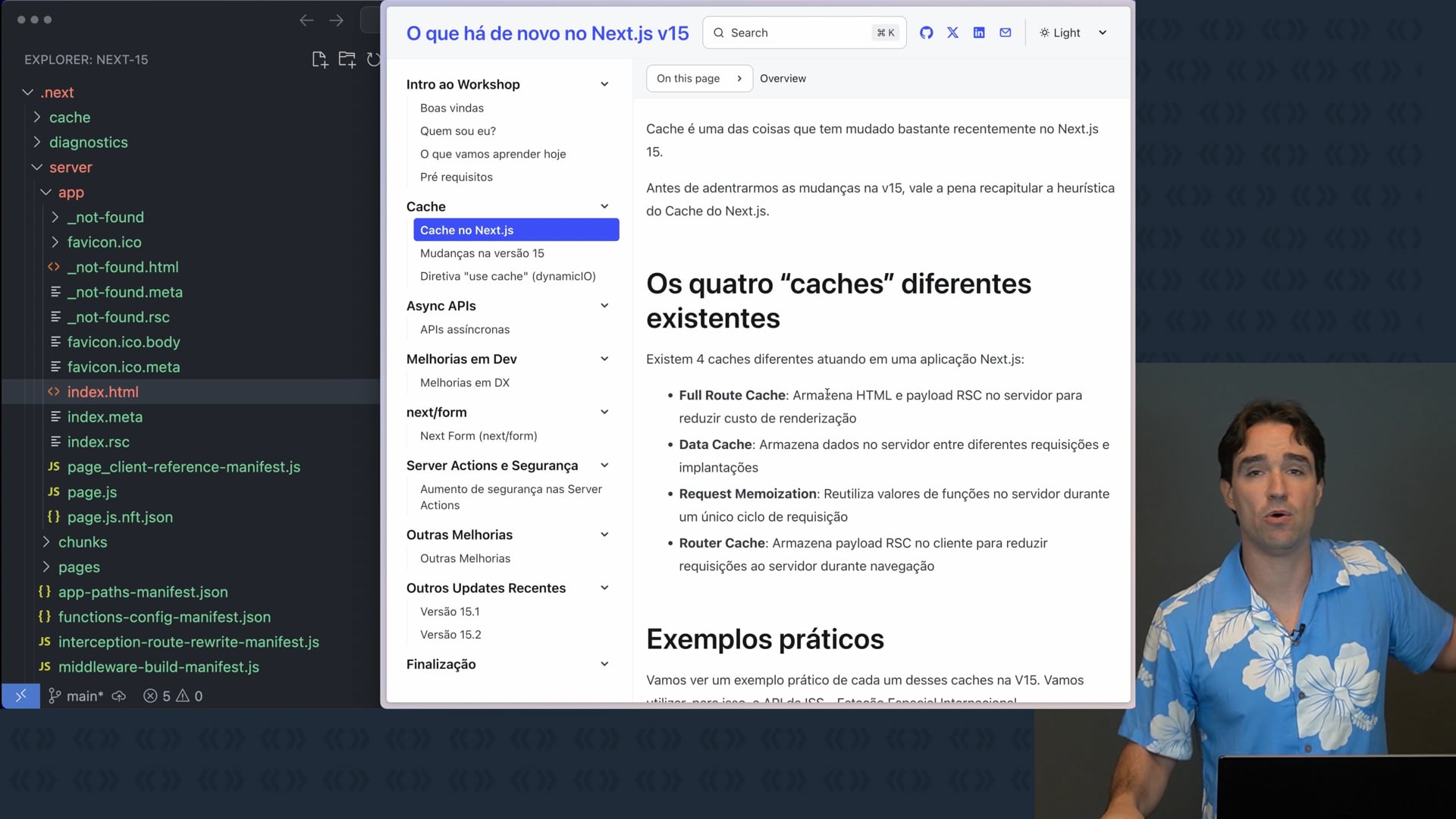Click the email envelope icon
Viewport: 1456px width, 819px height.
1006,33
